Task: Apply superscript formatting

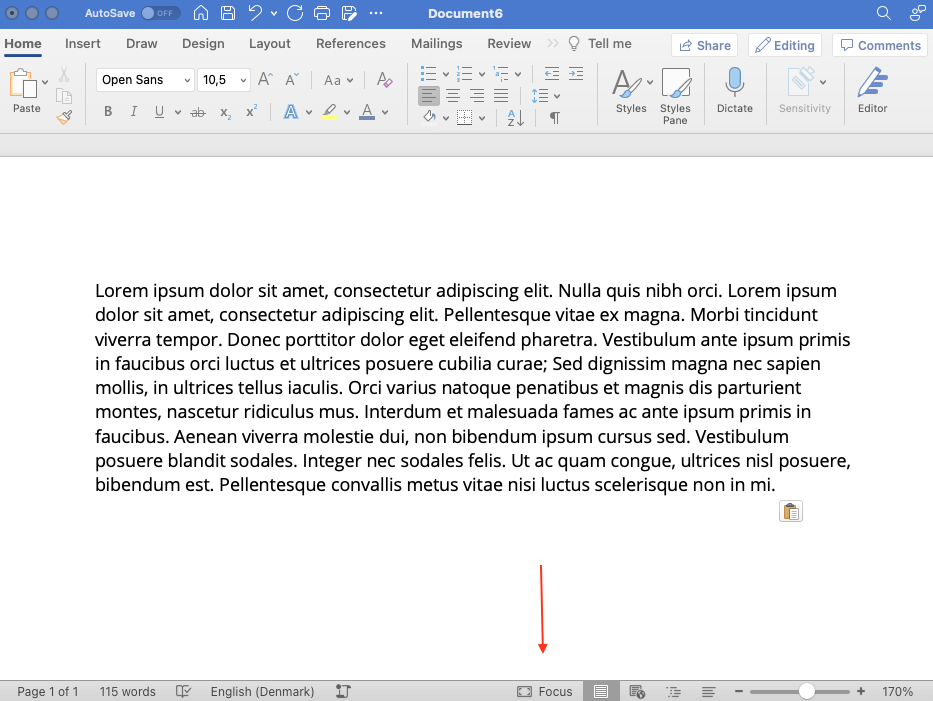Action: pyautogui.click(x=252, y=112)
